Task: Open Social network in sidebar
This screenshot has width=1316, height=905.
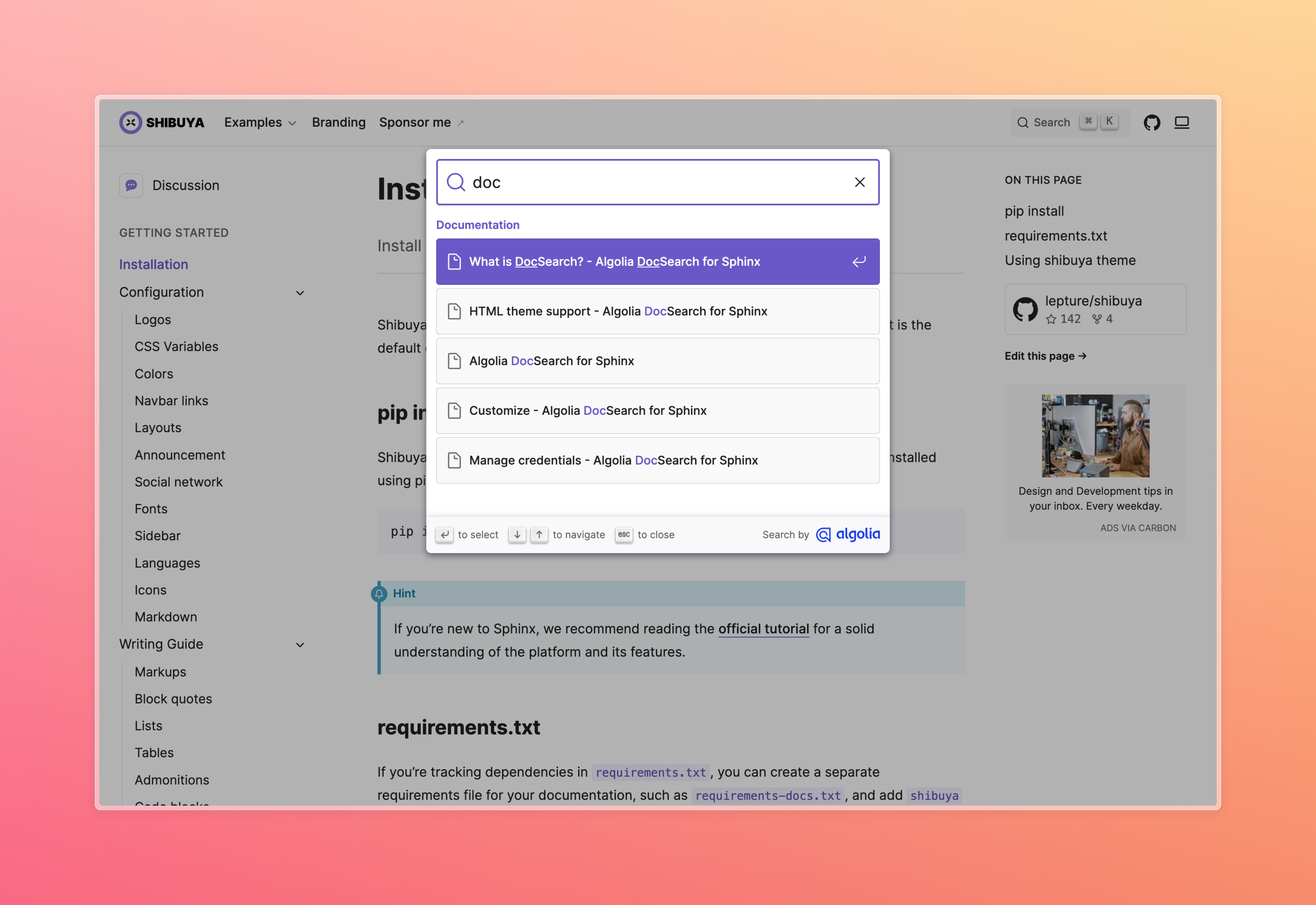Action: click(178, 482)
